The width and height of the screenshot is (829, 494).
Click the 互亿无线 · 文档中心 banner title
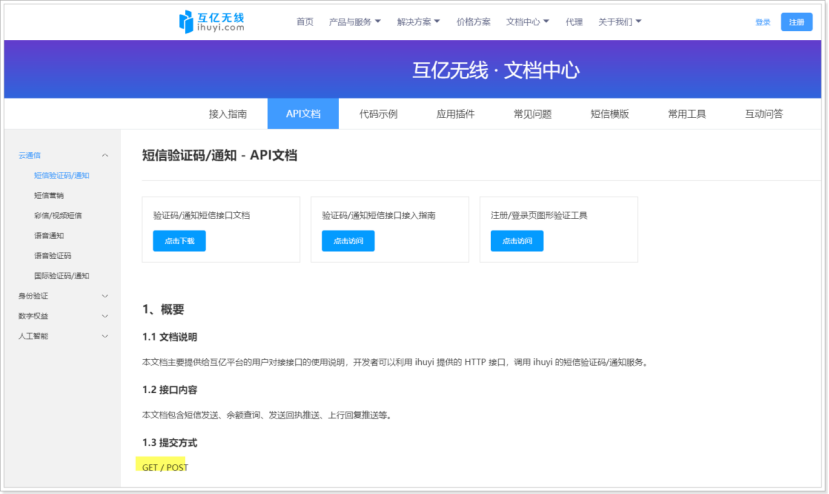click(x=496, y=70)
